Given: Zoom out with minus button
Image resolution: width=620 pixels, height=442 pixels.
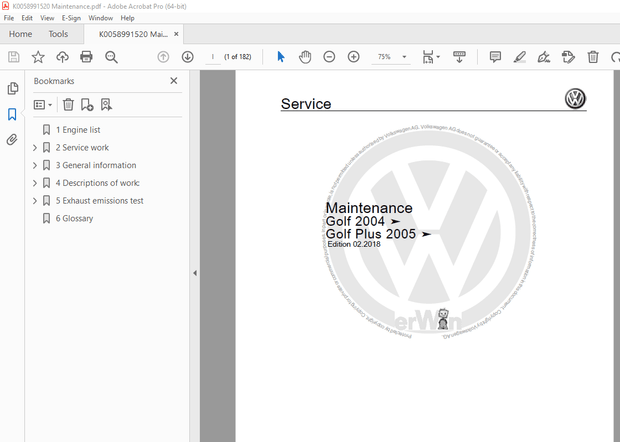Looking at the screenshot, I should coord(329,57).
